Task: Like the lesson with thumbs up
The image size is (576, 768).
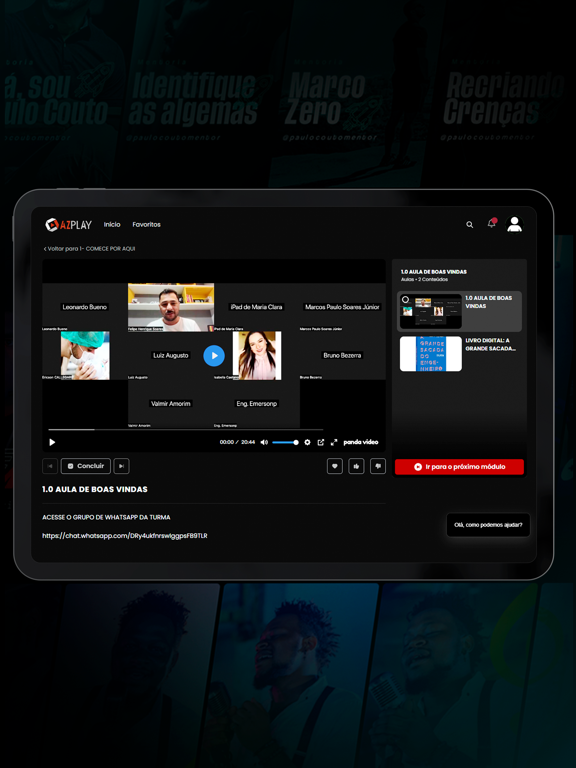Action: (356, 466)
